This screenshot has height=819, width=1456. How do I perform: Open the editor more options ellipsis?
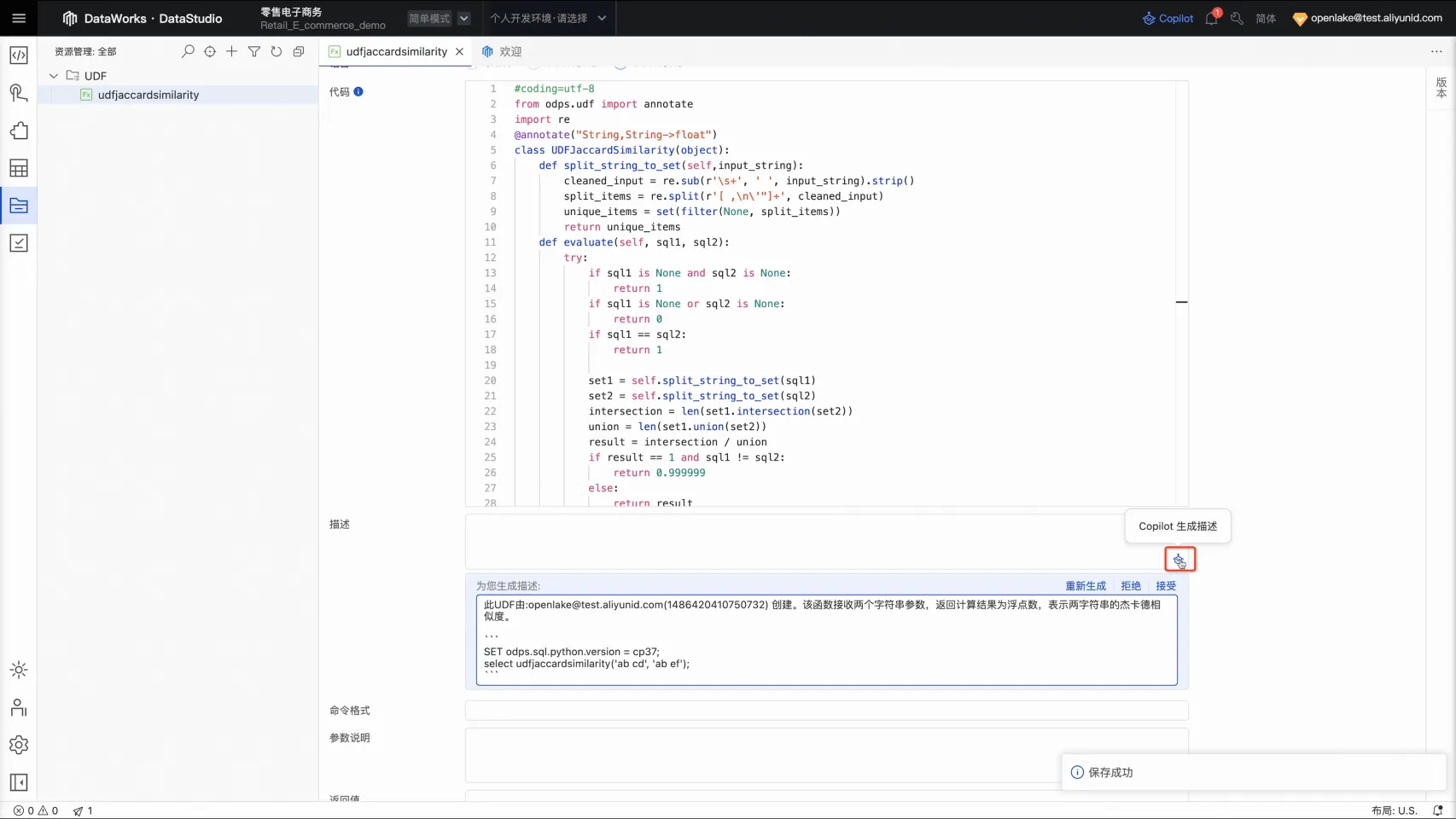coord(1436,51)
